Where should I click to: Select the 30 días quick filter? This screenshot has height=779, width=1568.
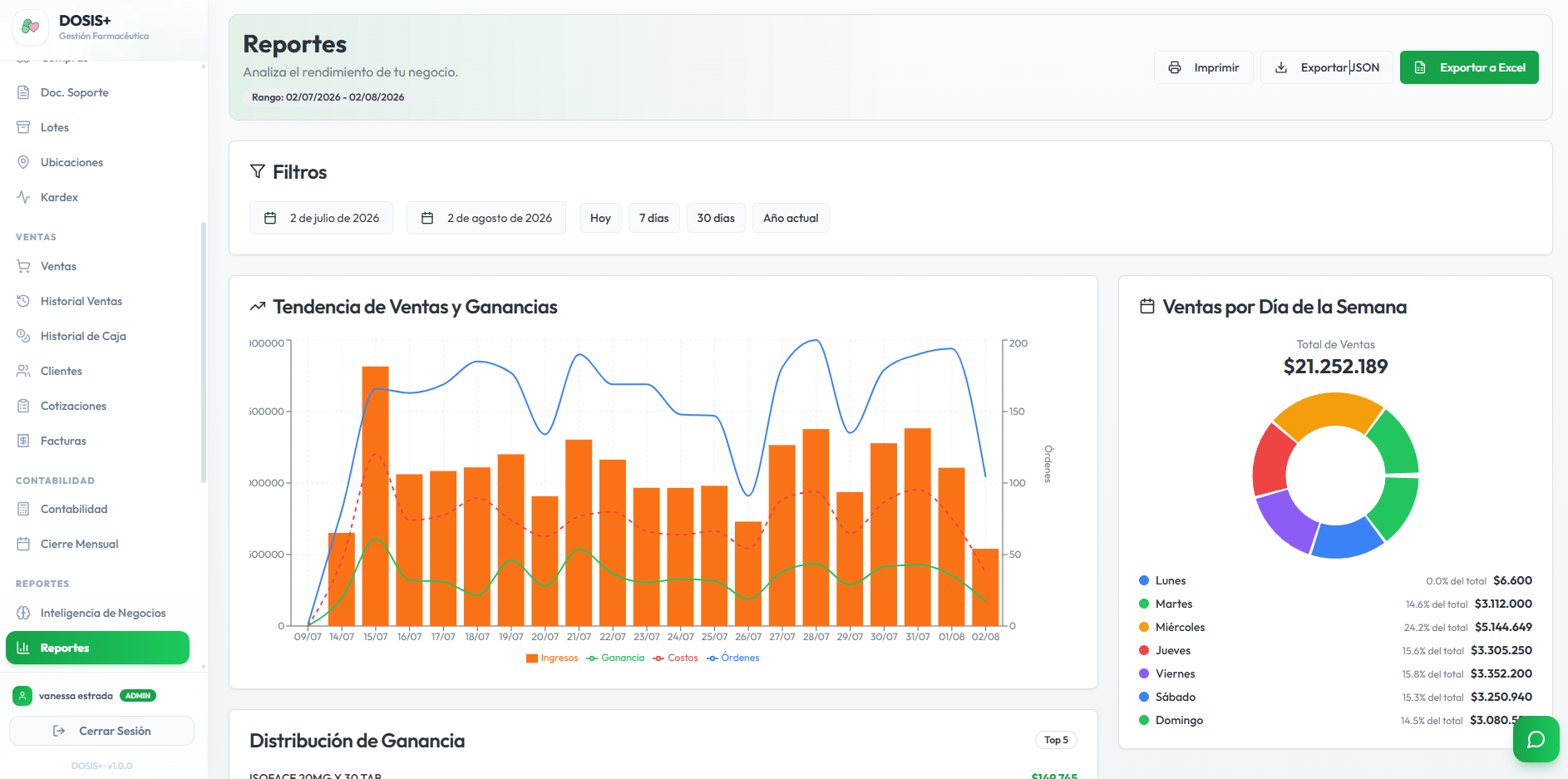point(716,218)
